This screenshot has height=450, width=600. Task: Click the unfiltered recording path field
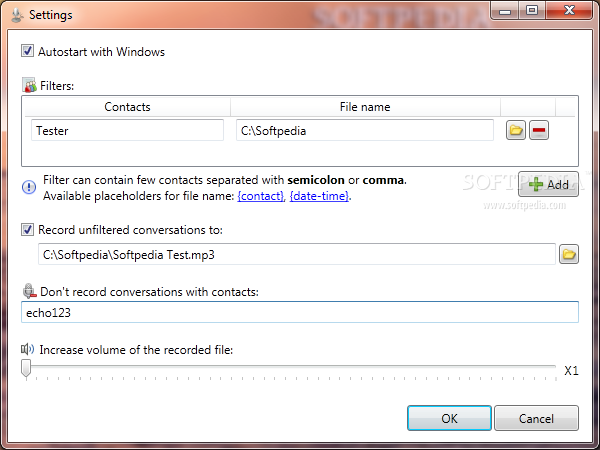point(295,254)
